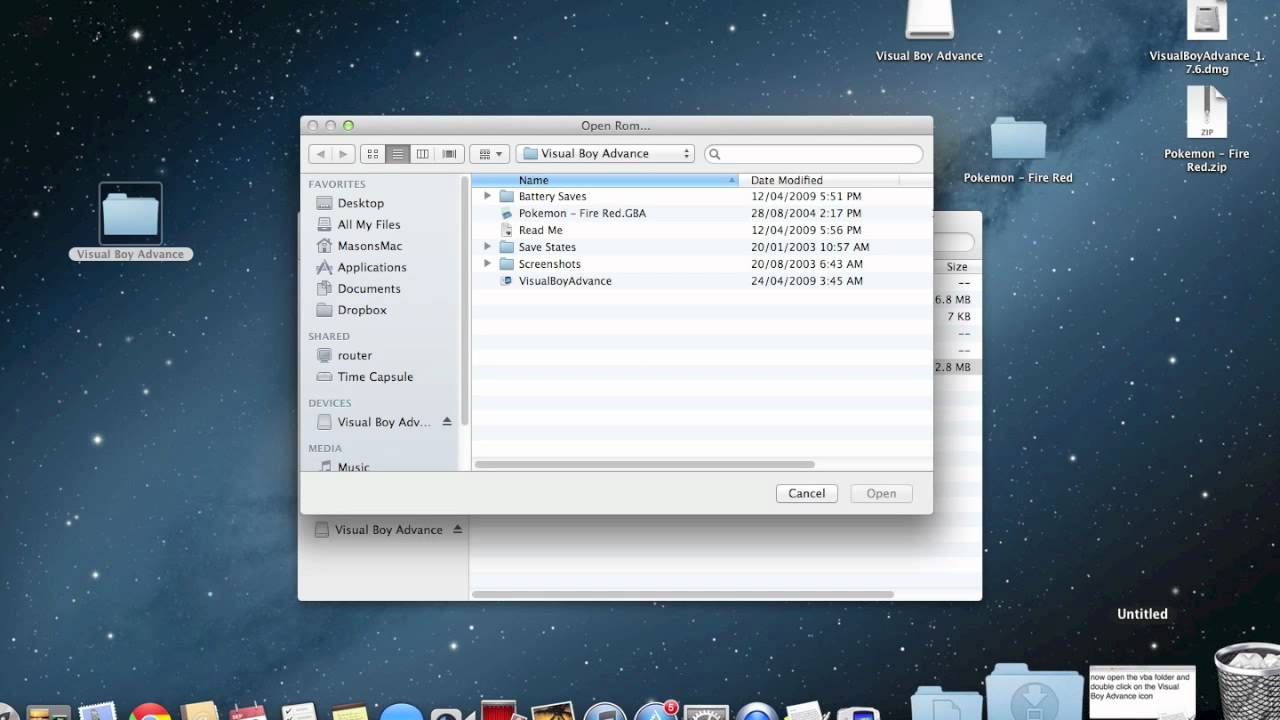Select list view mode
Image resolution: width=1280 pixels, height=720 pixels.
pyautogui.click(x=397, y=153)
